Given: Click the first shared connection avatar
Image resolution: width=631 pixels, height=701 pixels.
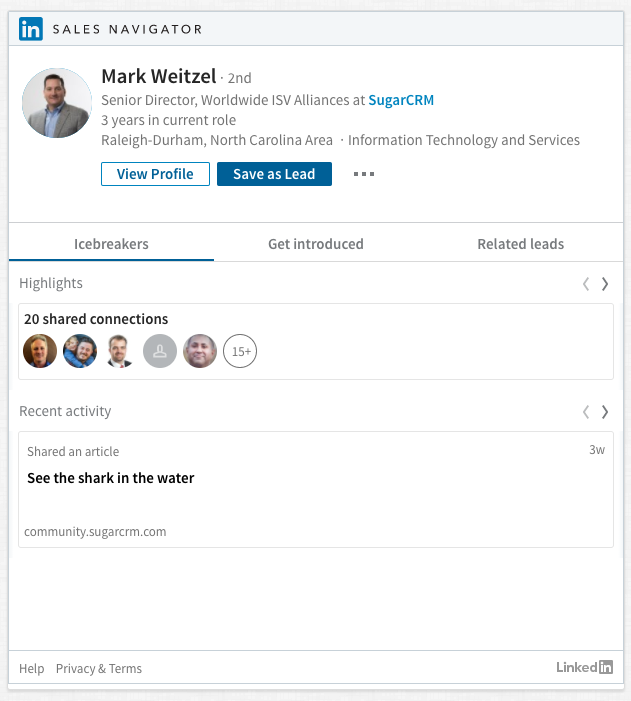Looking at the screenshot, I should [40, 351].
